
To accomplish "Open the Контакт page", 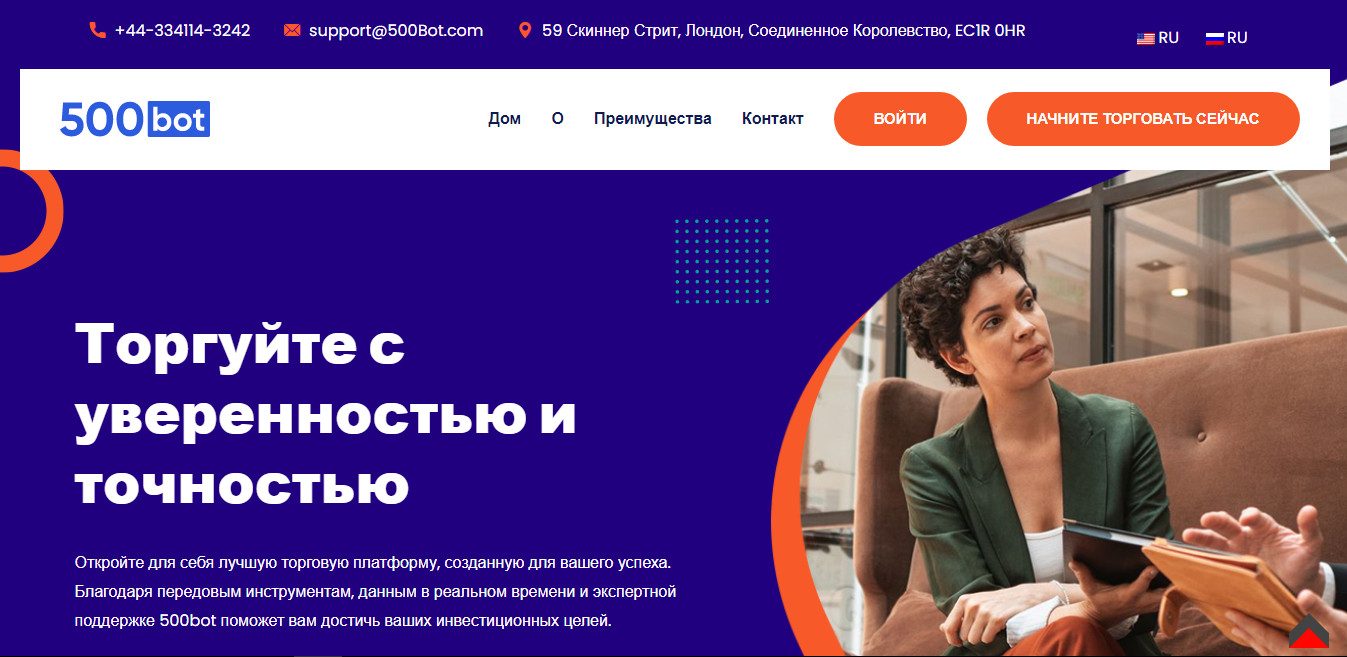I will 773,118.
